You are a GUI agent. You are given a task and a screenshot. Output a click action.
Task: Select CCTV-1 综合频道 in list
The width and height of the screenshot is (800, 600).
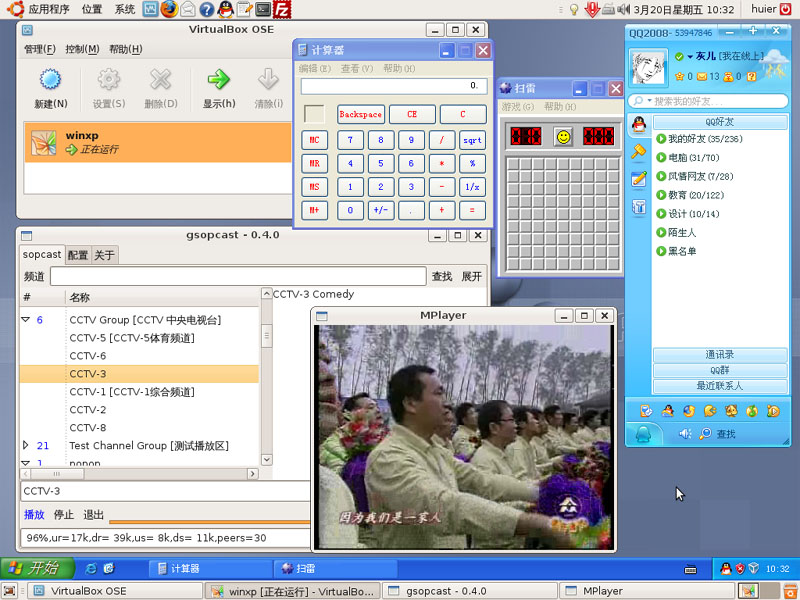pyautogui.click(x=139, y=392)
